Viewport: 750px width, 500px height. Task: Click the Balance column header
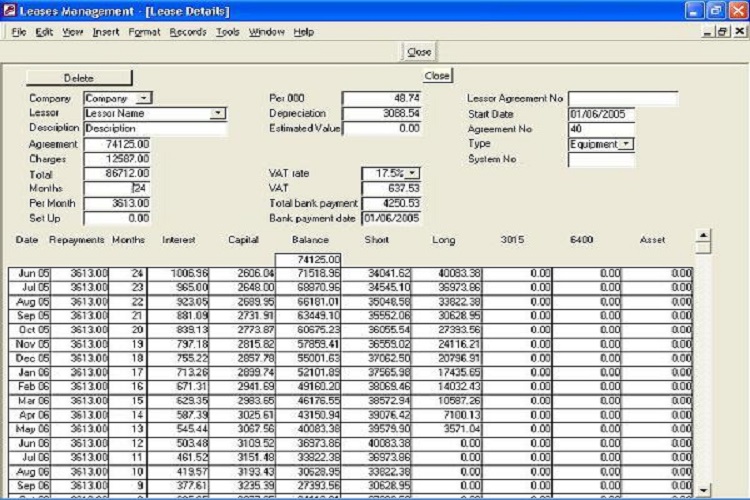310,240
